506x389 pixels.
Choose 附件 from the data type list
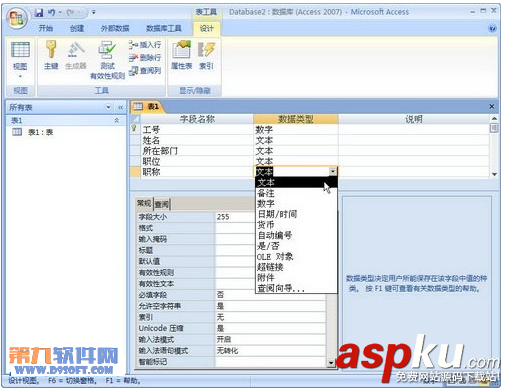point(296,277)
